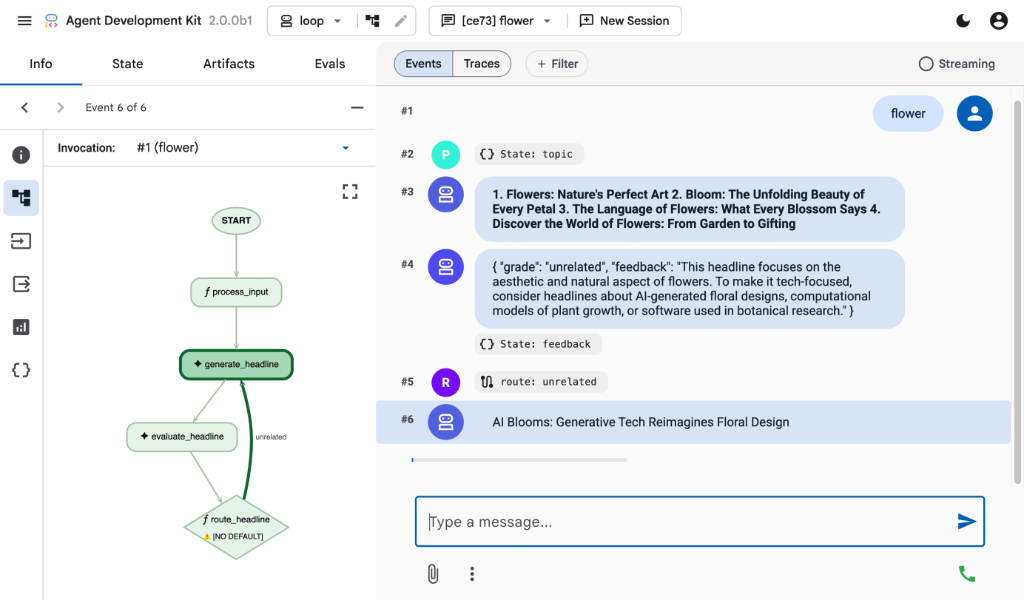1024x600 pixels.
Task: Select event #6 AI Blooms headline
Action: click(x=693, y=422)
